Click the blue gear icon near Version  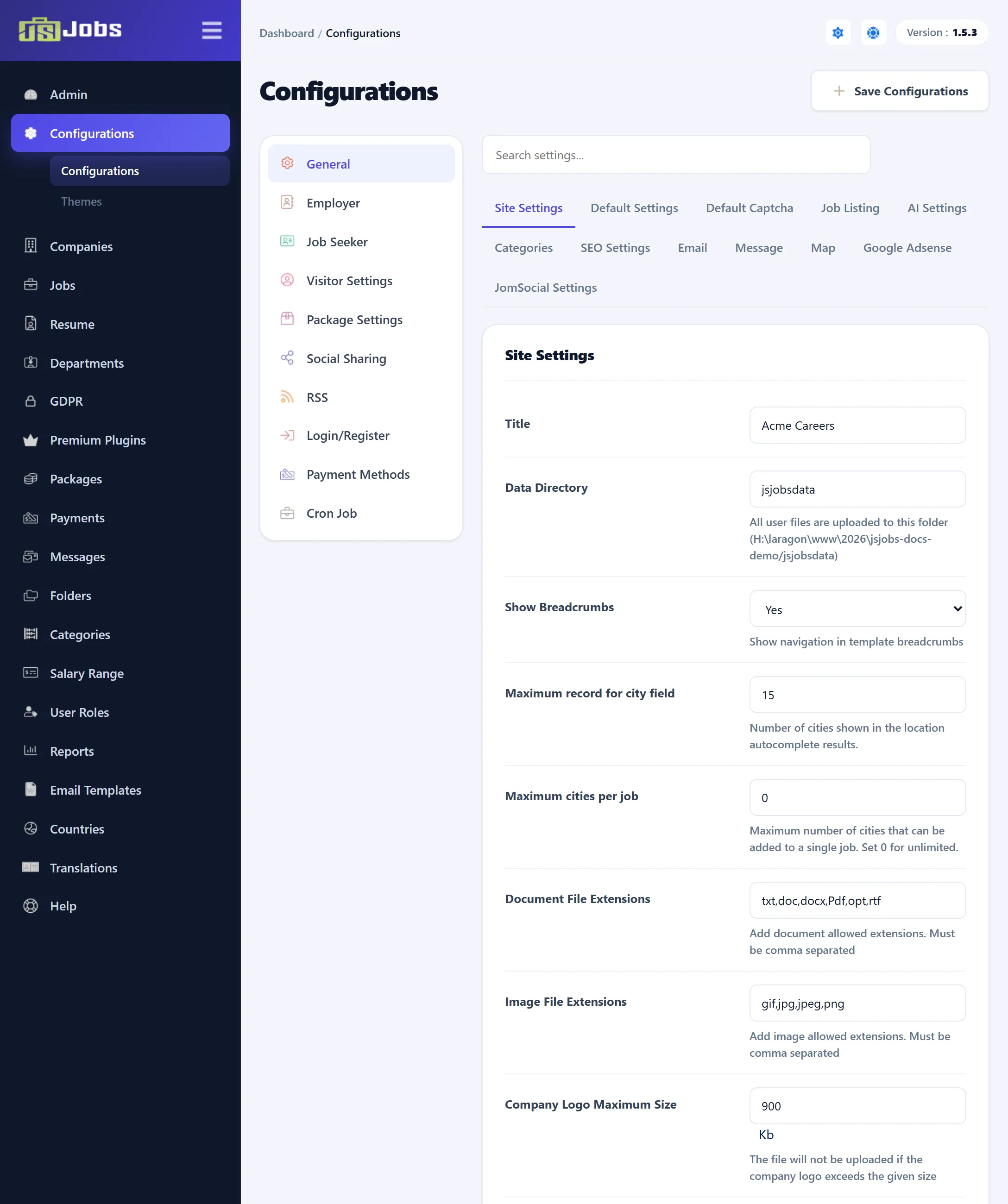coord(838,33)
